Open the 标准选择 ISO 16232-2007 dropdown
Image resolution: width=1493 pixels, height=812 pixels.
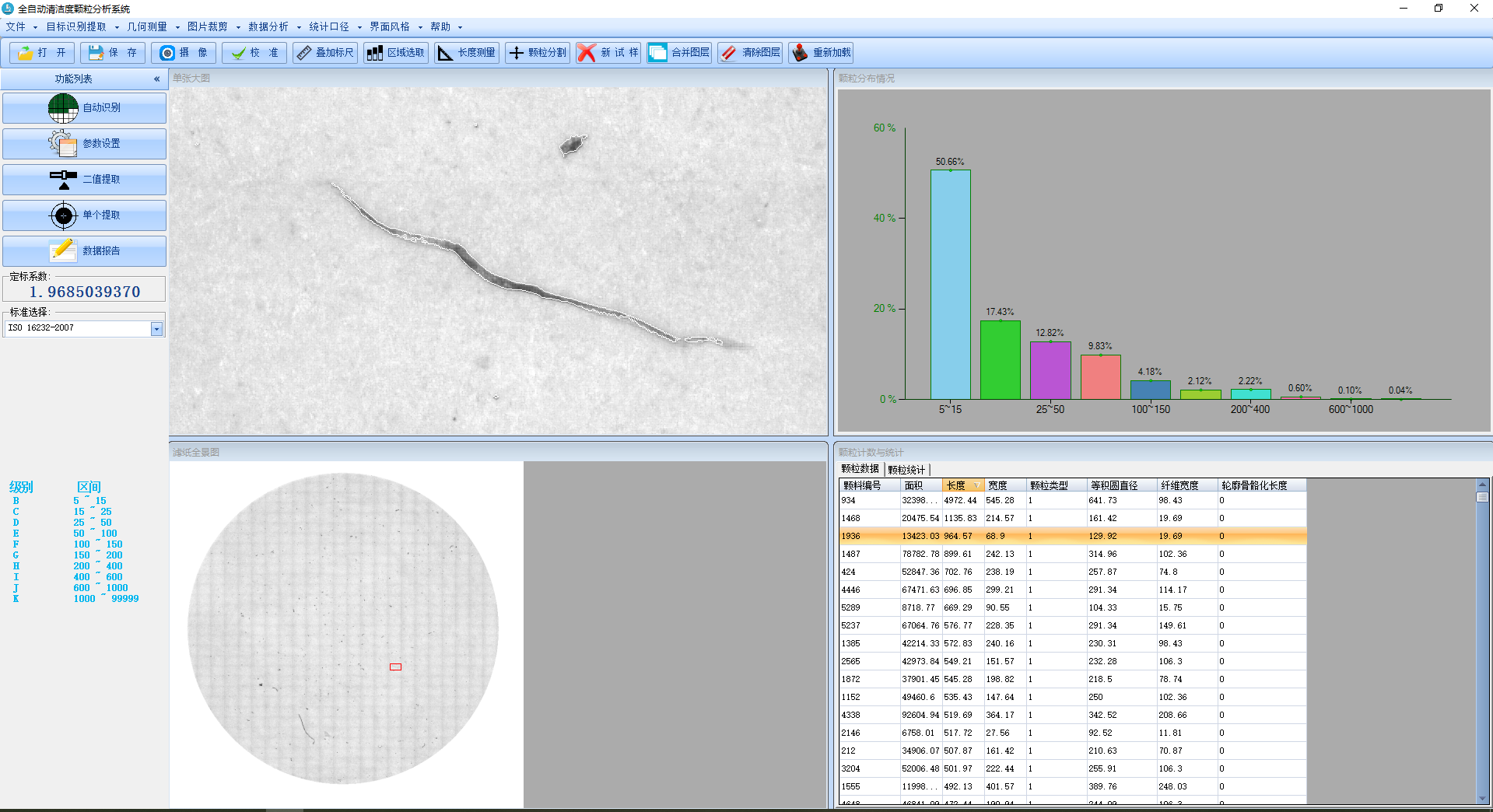[156, 329]
